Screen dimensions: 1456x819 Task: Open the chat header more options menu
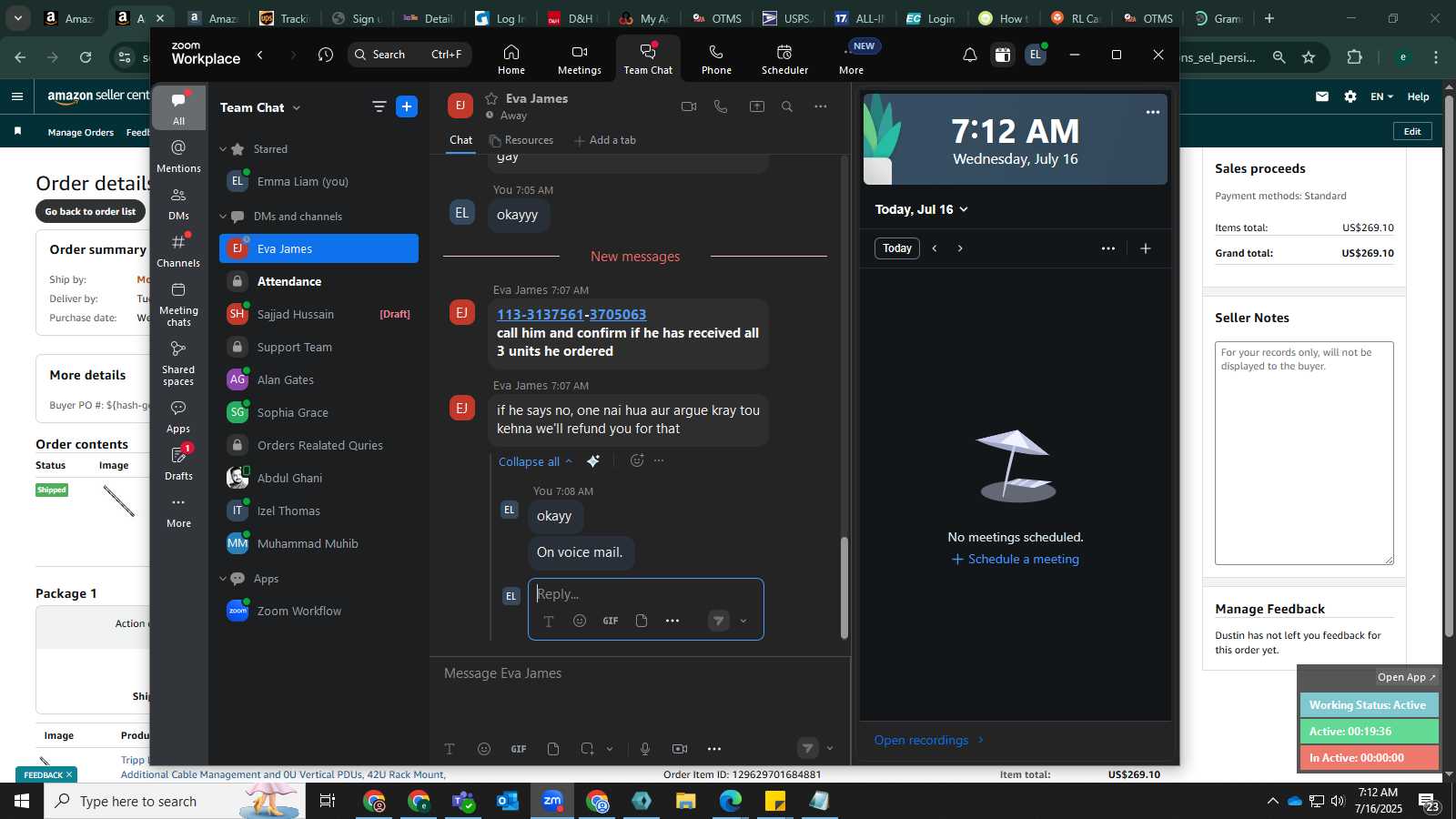tap(821, 106)
